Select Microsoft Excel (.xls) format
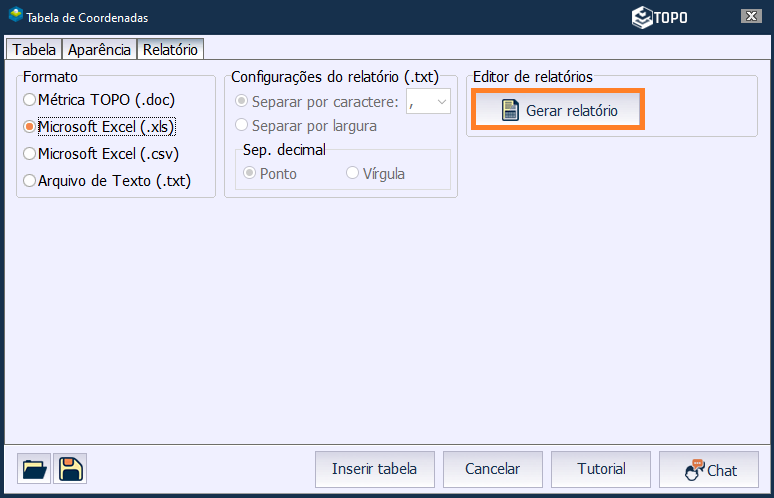Image resolution: width=774 pixels, height=498 pixels. click(x=30, y=127)
